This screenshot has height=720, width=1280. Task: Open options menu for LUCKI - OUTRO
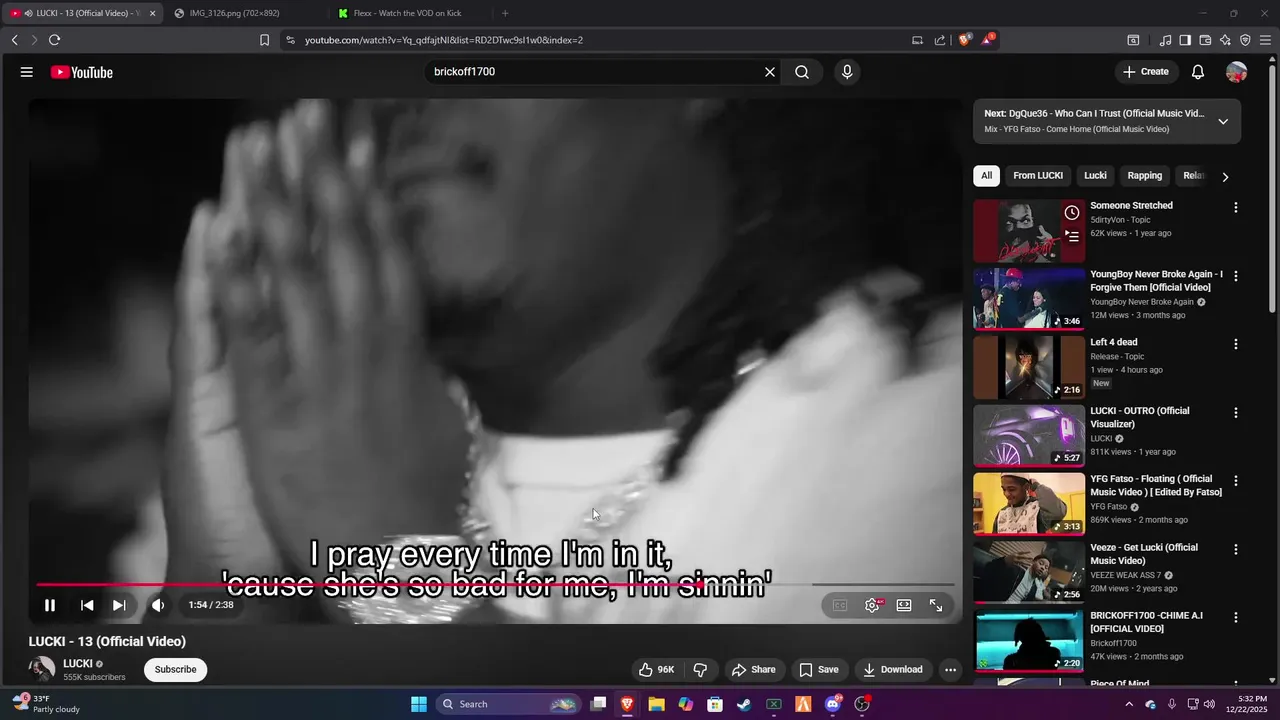click(1236, 412)
